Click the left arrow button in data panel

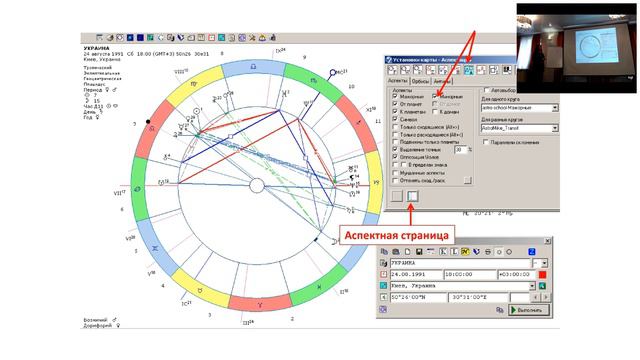[535, 297]
